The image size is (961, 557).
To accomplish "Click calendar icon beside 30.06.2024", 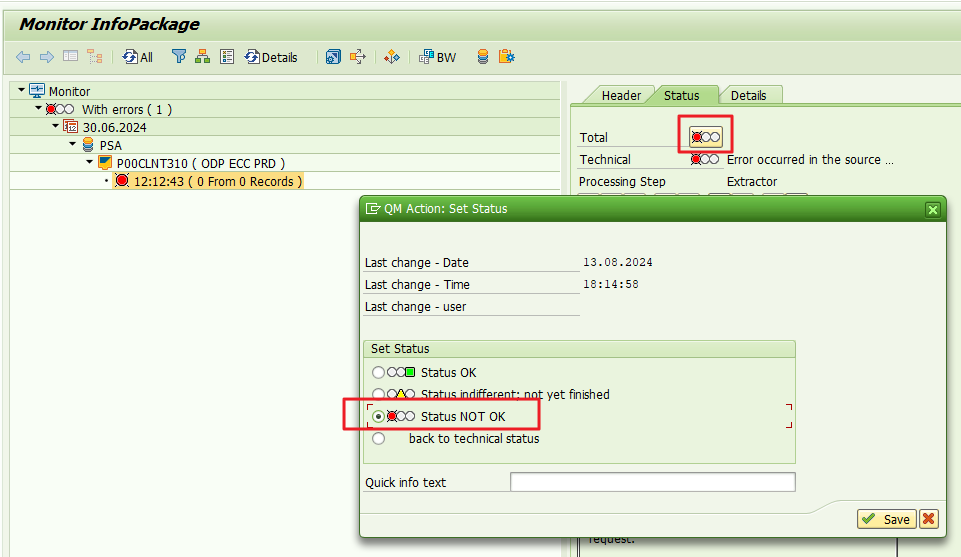I will pos(71,127).
